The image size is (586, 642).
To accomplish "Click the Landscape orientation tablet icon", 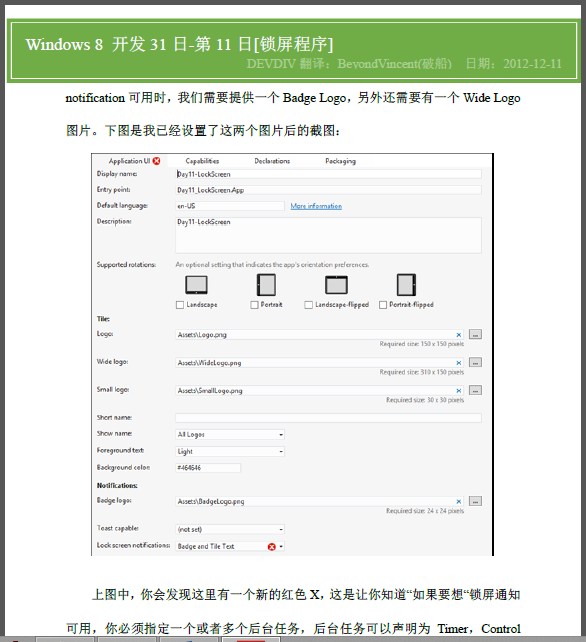I will click(196, 285).
